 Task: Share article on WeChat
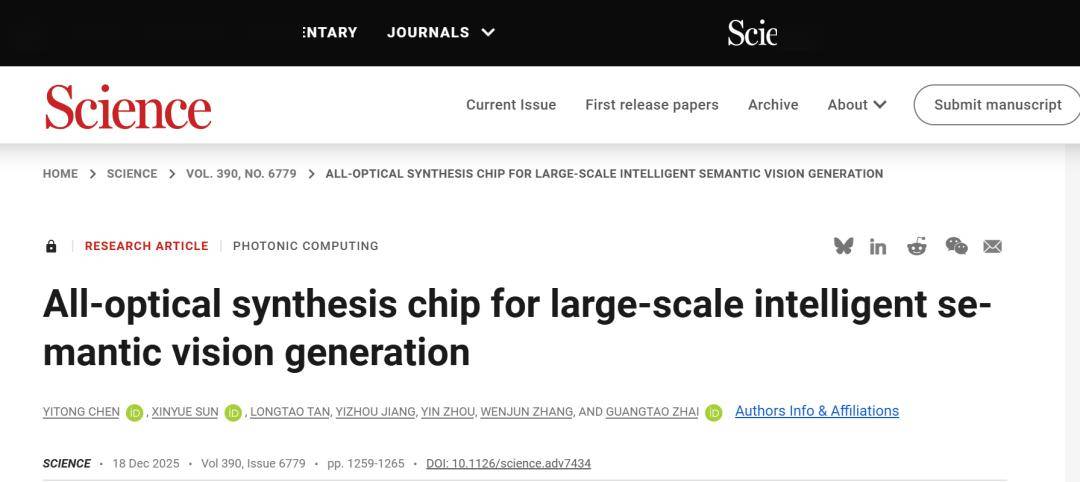[956, 246]
